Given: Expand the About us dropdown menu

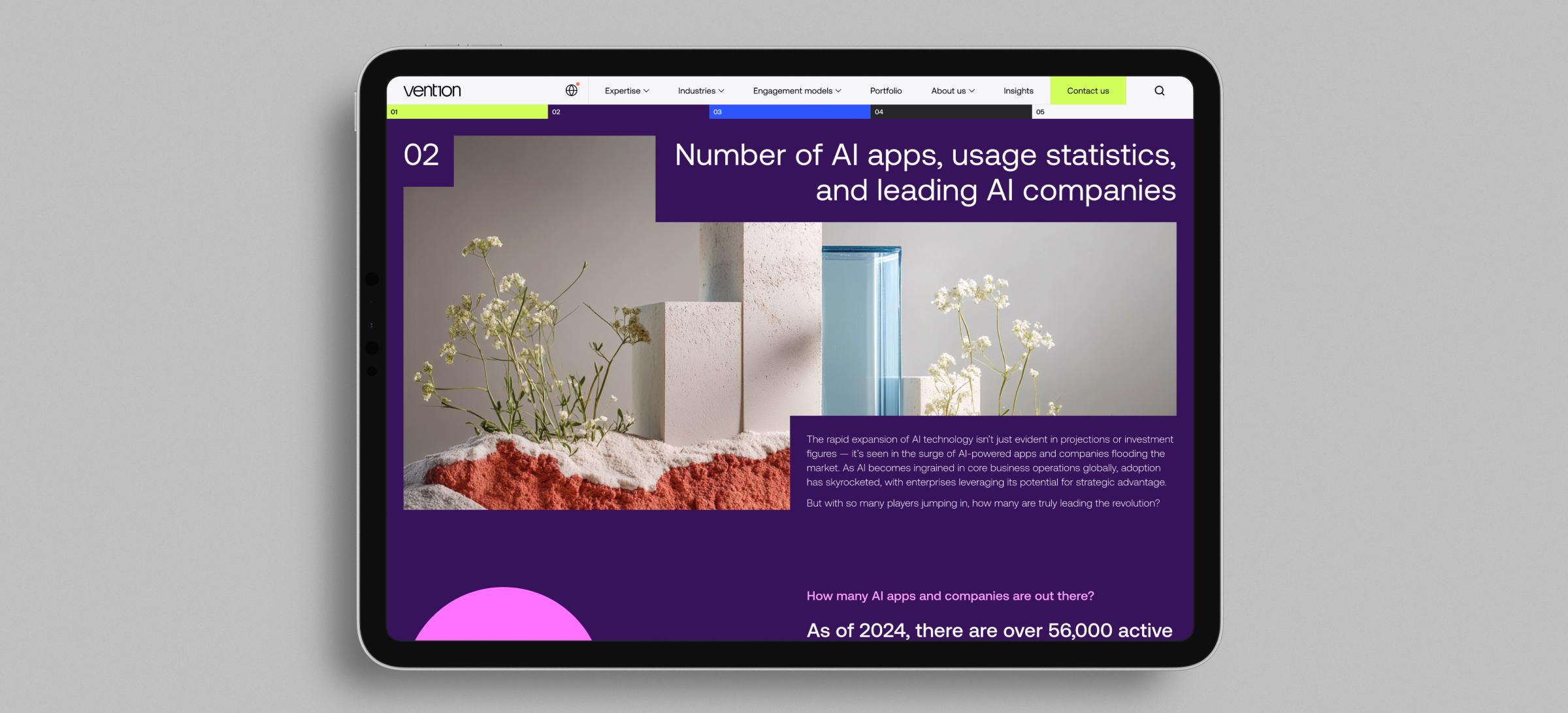Looking at the screenshot, I should coord(952,90).
